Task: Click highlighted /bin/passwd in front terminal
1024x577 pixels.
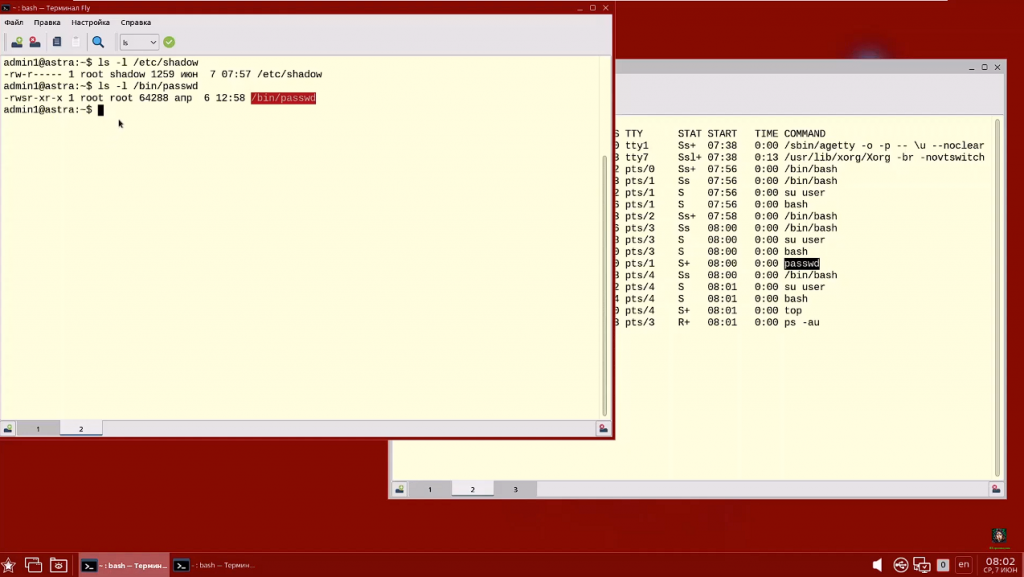Action: pyautogui.click(x=283, y=98)
